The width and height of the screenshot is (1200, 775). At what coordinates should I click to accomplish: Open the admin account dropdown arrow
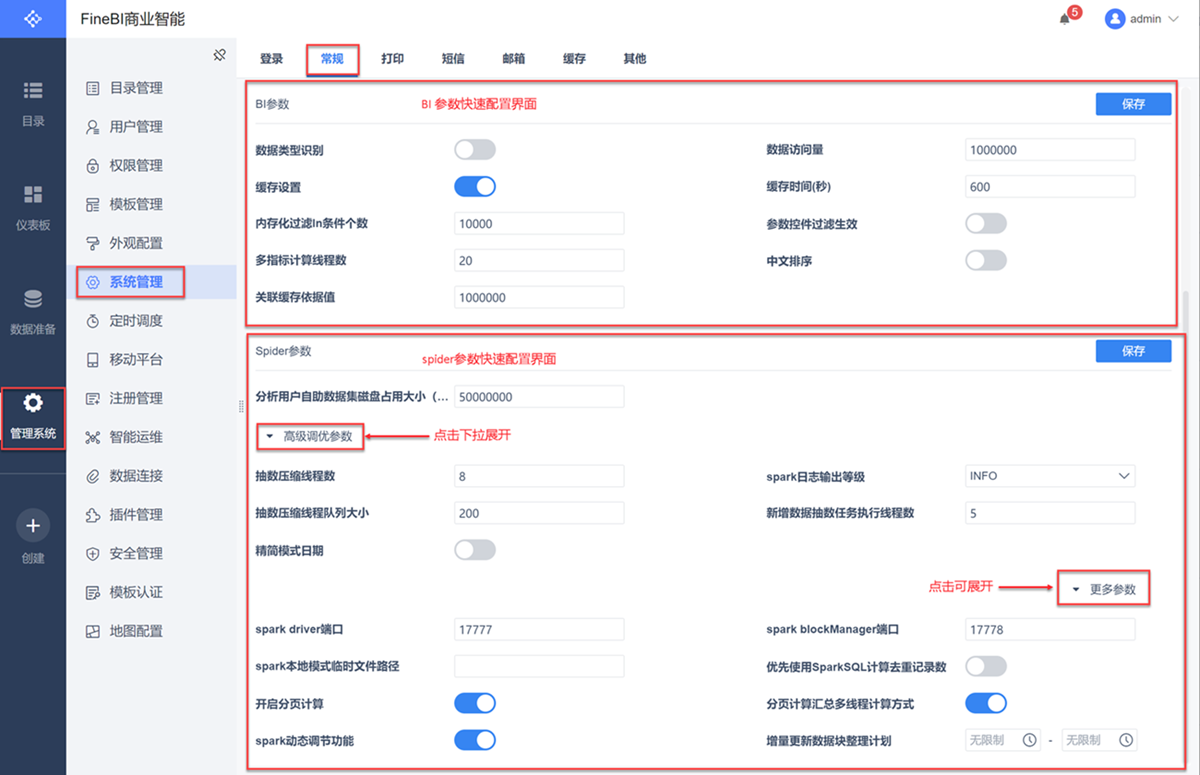pyautogui.click(x=1174, y=19)
